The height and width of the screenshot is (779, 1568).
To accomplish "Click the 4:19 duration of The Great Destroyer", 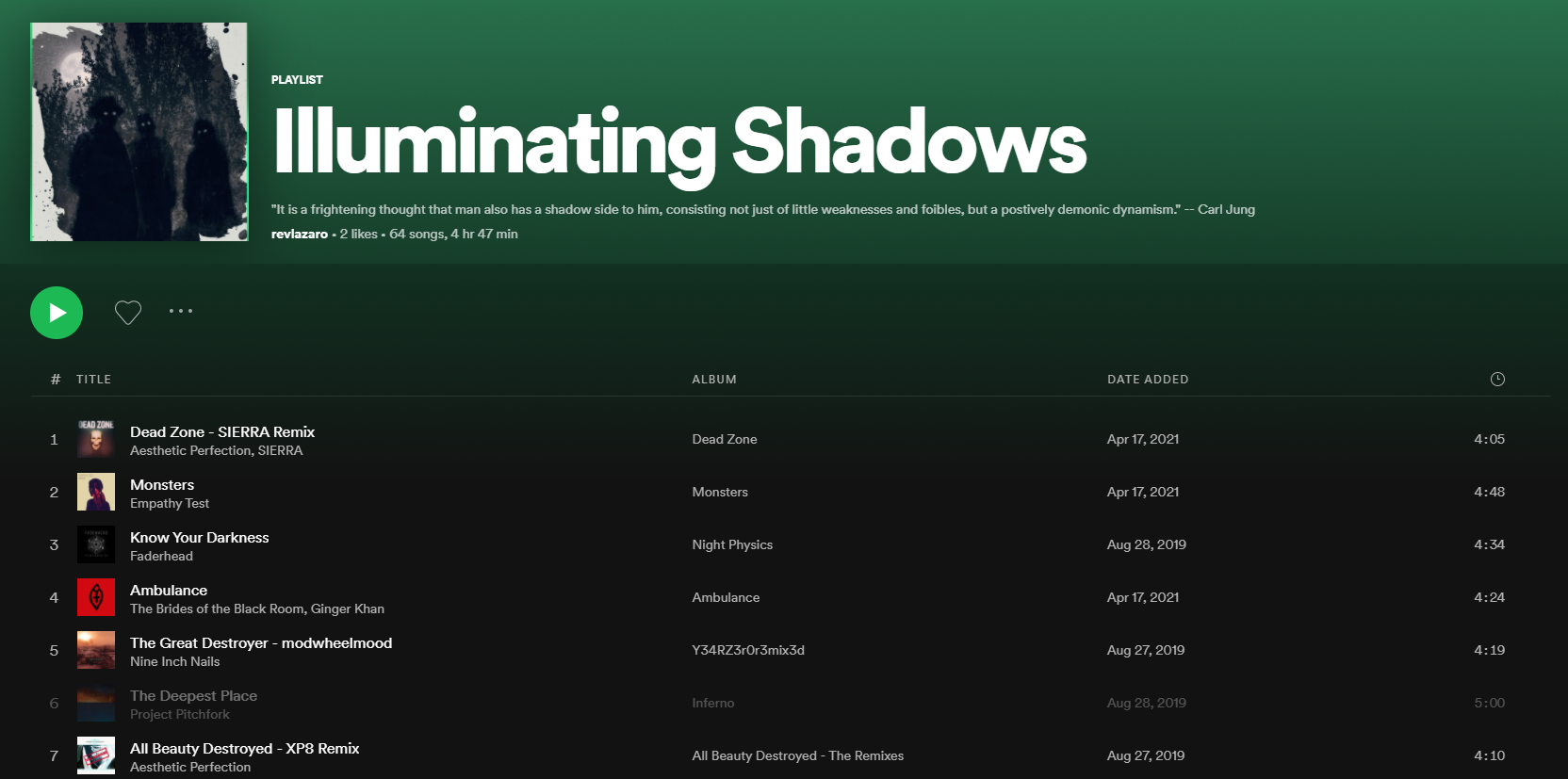I will pyautogui.click(x=1489, y=650).
